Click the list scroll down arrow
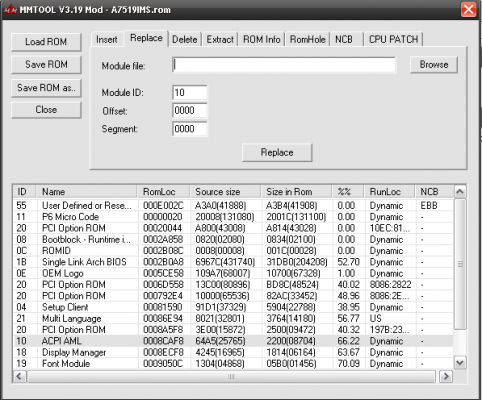This screenshot has width=482, height=400. [x=460, y=362]
